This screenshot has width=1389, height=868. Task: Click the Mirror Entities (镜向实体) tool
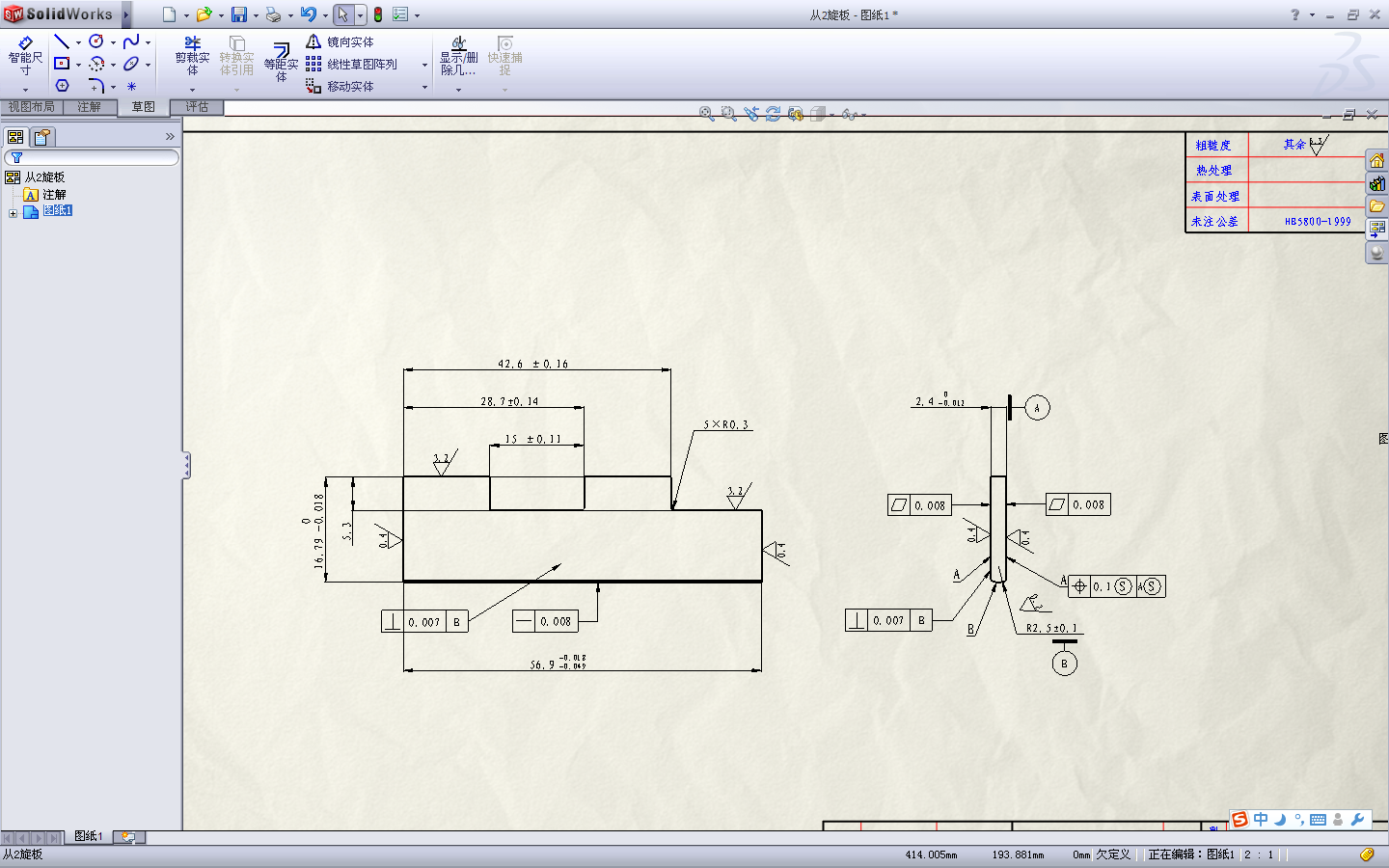pos(340,41)
